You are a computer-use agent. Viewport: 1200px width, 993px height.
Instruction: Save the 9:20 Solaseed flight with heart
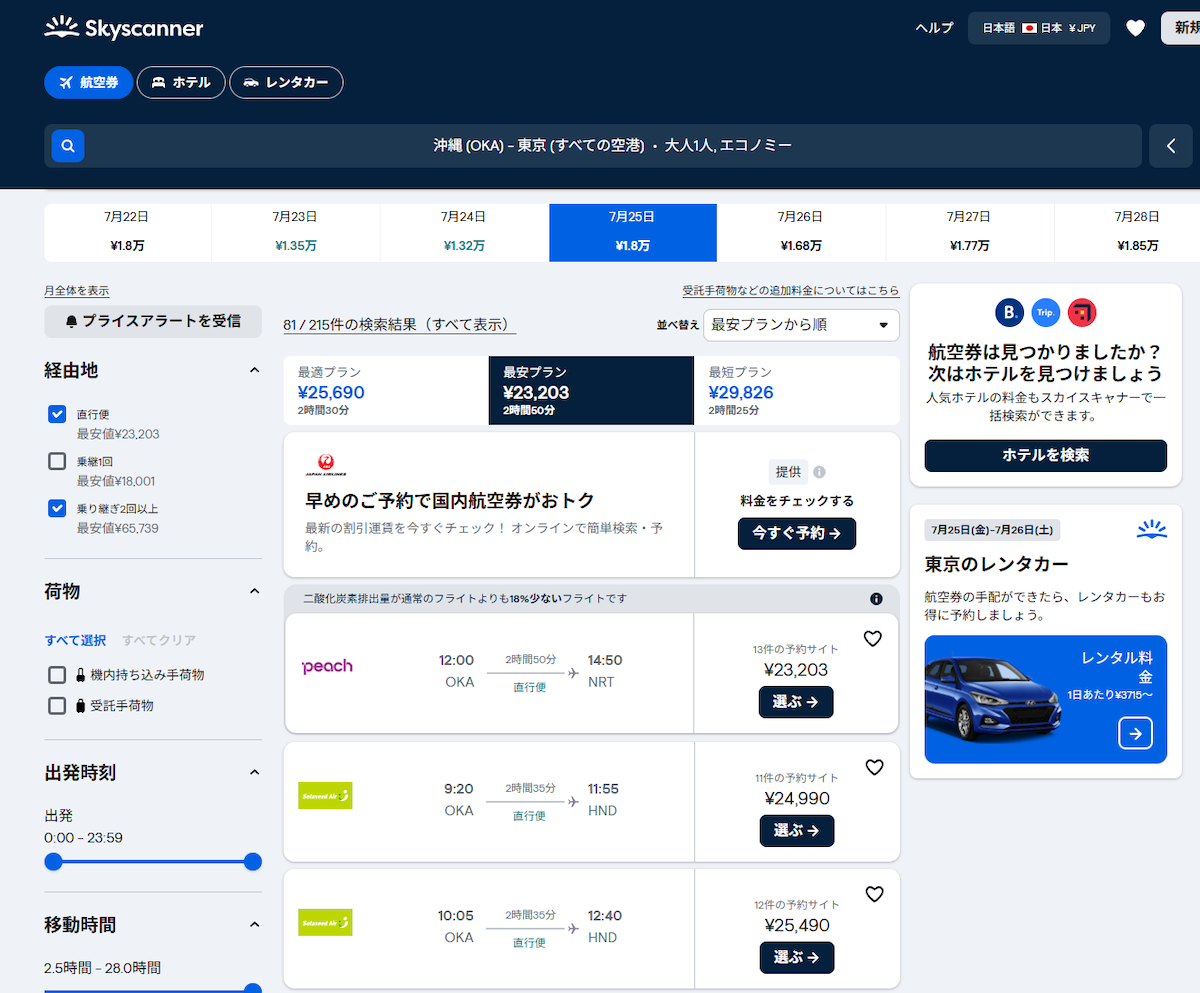875,767
